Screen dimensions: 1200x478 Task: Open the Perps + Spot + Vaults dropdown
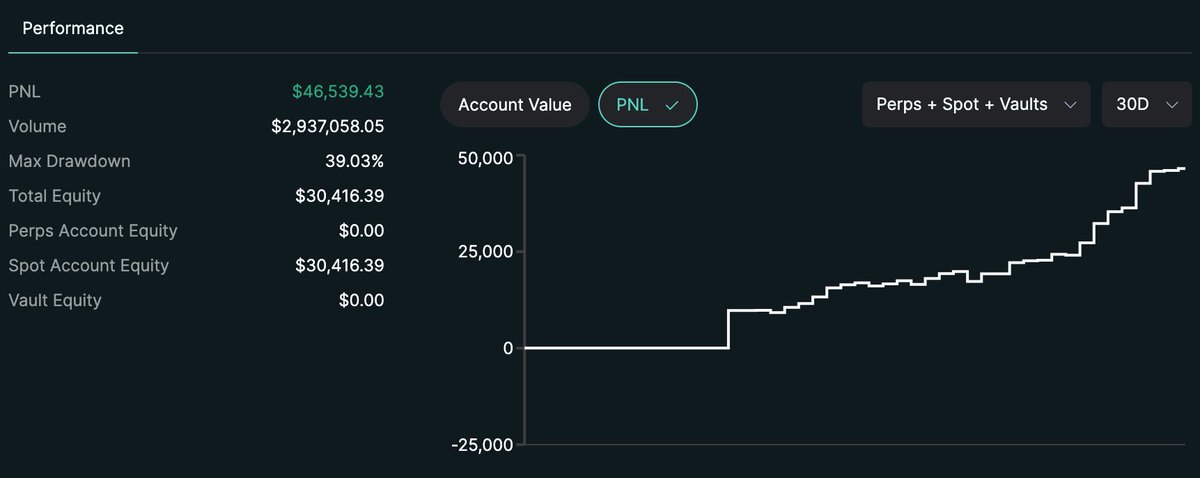[x=976, y=104]
